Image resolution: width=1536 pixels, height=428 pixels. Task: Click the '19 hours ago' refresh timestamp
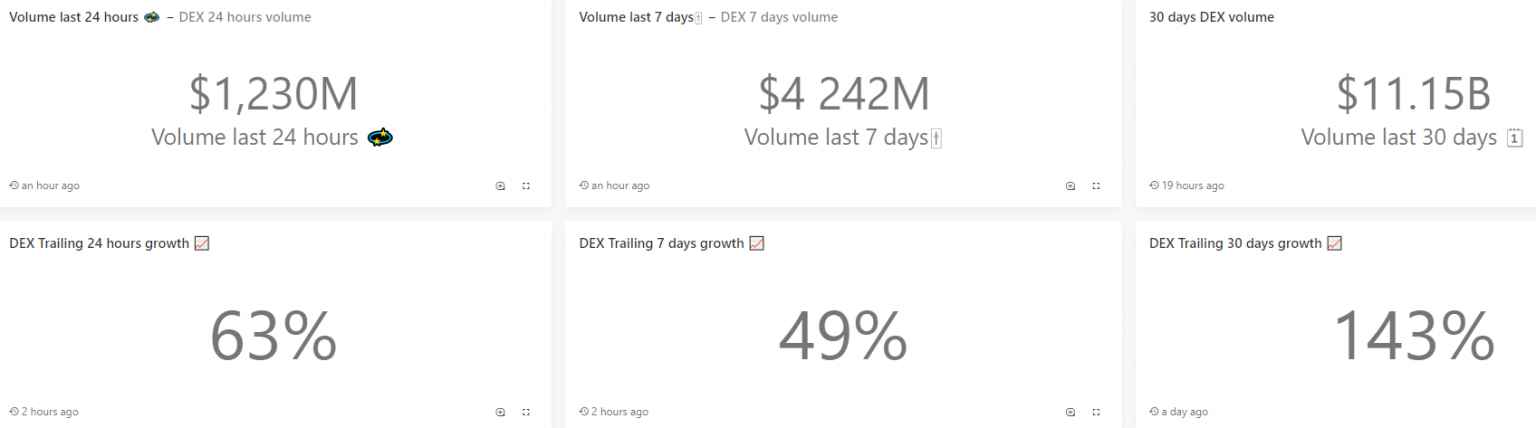tap(1192, 186)
